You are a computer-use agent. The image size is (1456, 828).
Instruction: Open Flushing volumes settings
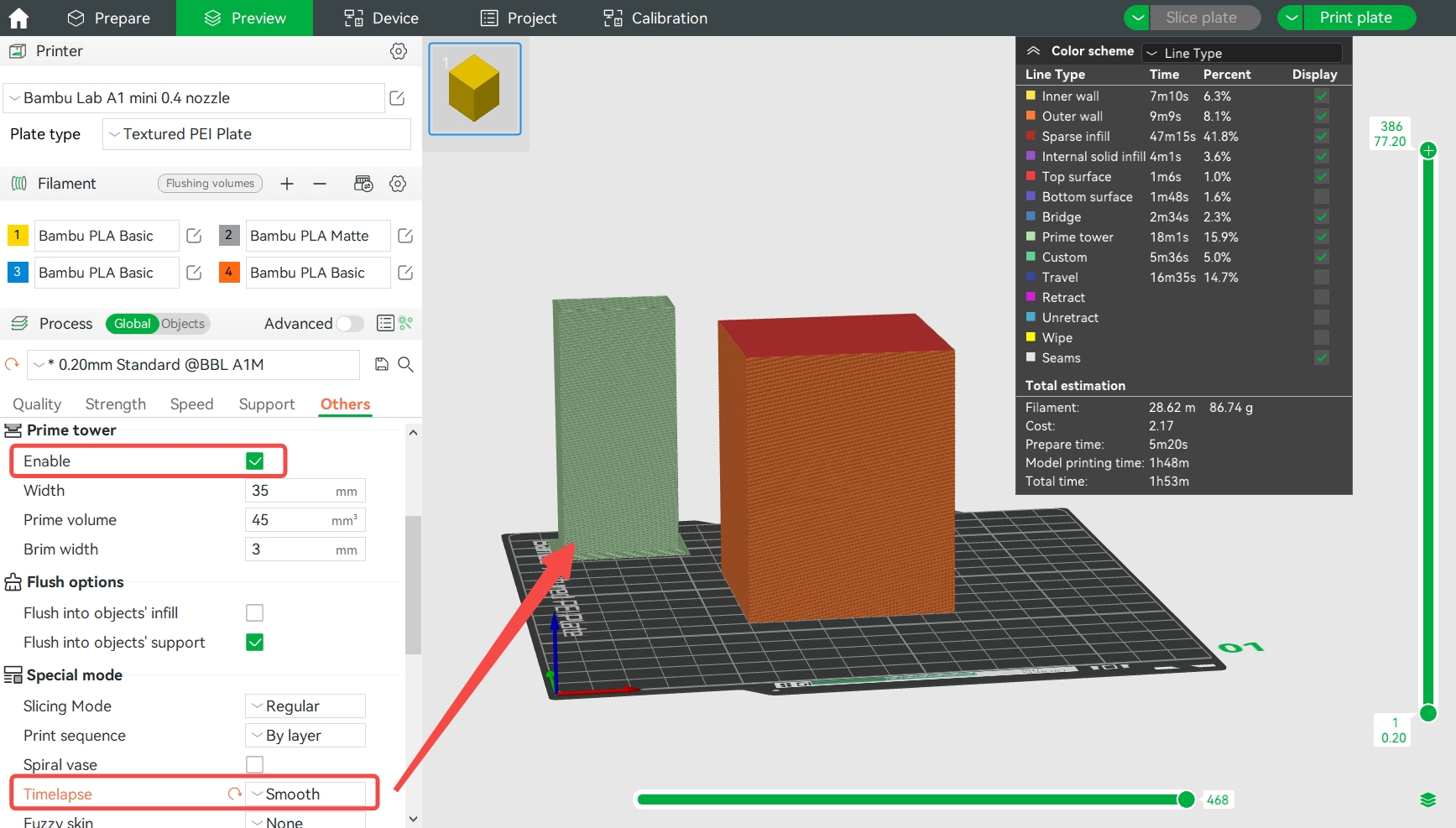point(210,184)
